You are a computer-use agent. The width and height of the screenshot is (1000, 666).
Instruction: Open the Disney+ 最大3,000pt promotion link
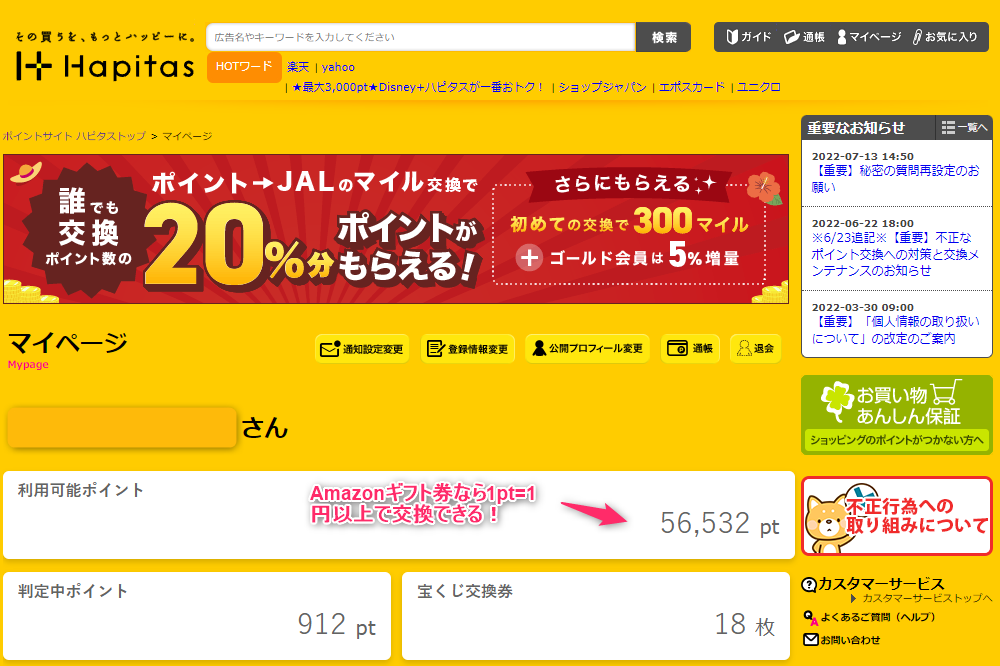click(x=418, y=87)
